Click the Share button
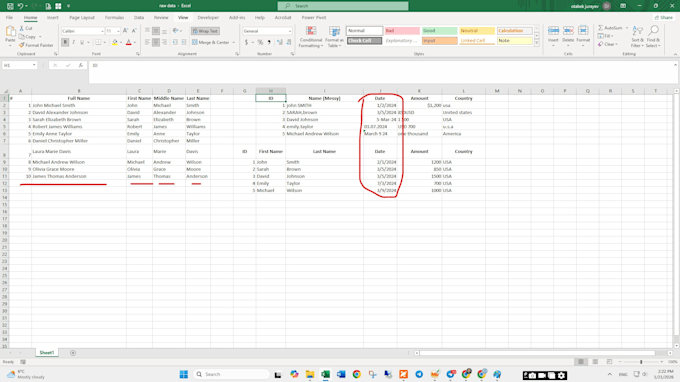This screenshot has height=382, width=680. [x=664, y=18]
